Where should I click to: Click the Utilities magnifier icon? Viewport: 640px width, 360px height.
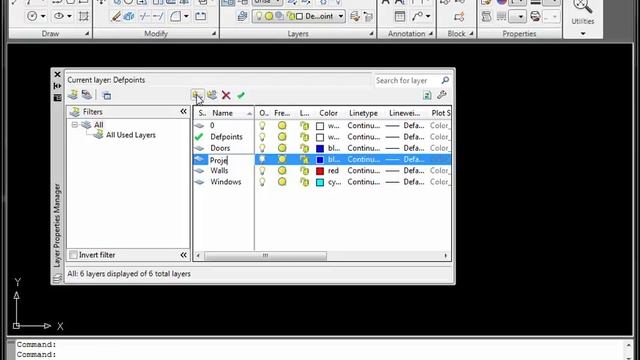coord(582,6)
